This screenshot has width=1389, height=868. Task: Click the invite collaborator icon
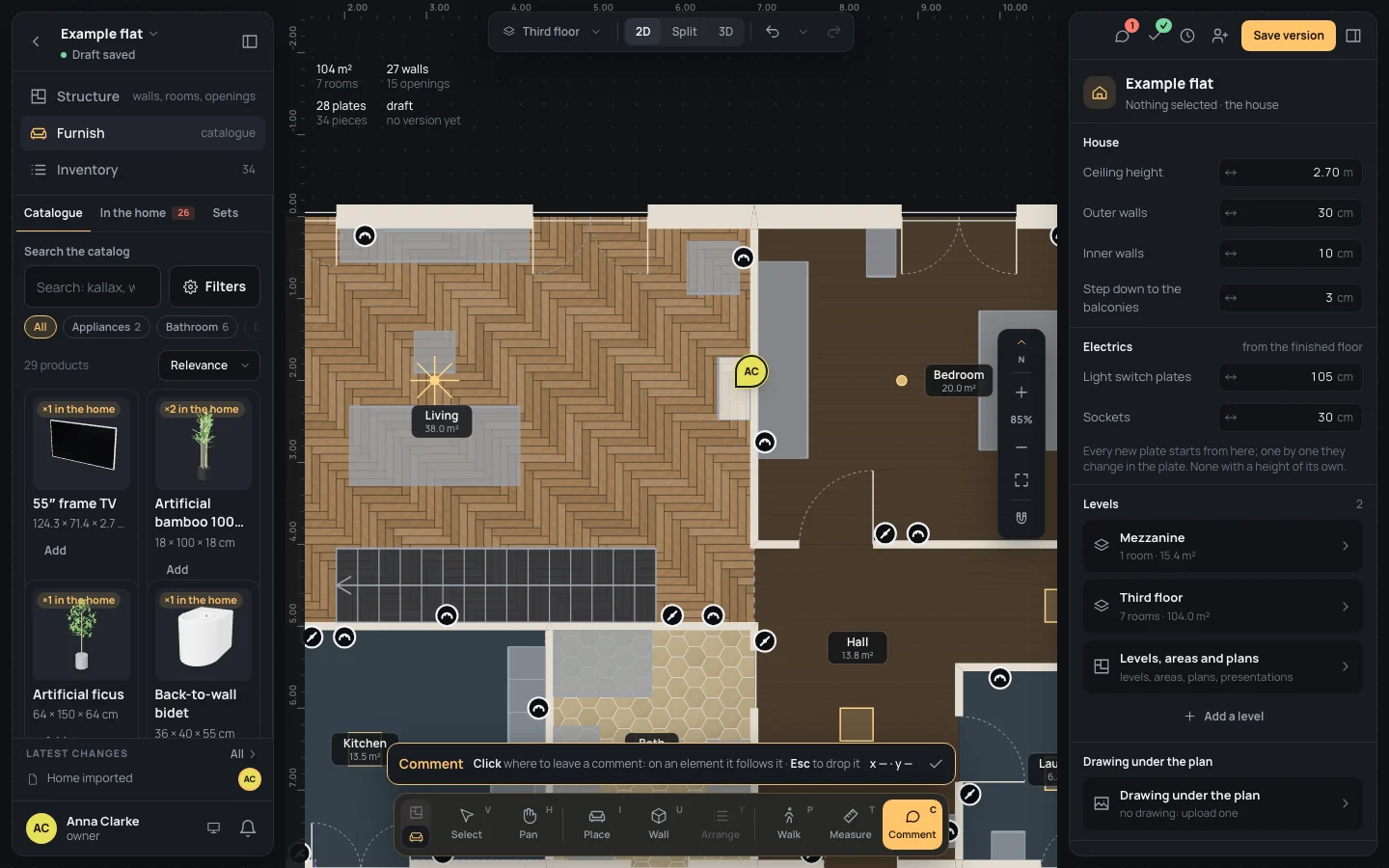(x=1220, y=36)
